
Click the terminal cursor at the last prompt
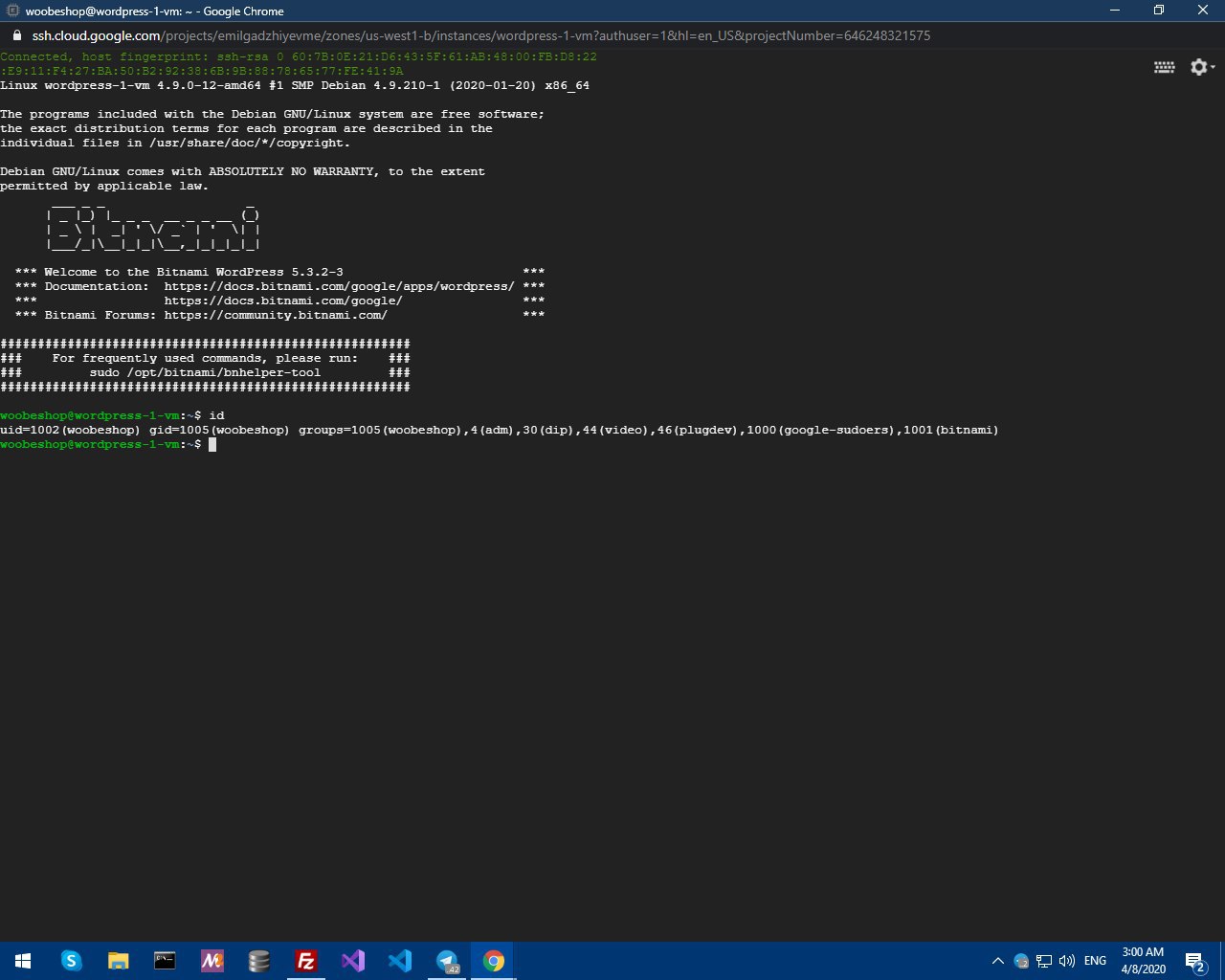click(x=212, y=444)
